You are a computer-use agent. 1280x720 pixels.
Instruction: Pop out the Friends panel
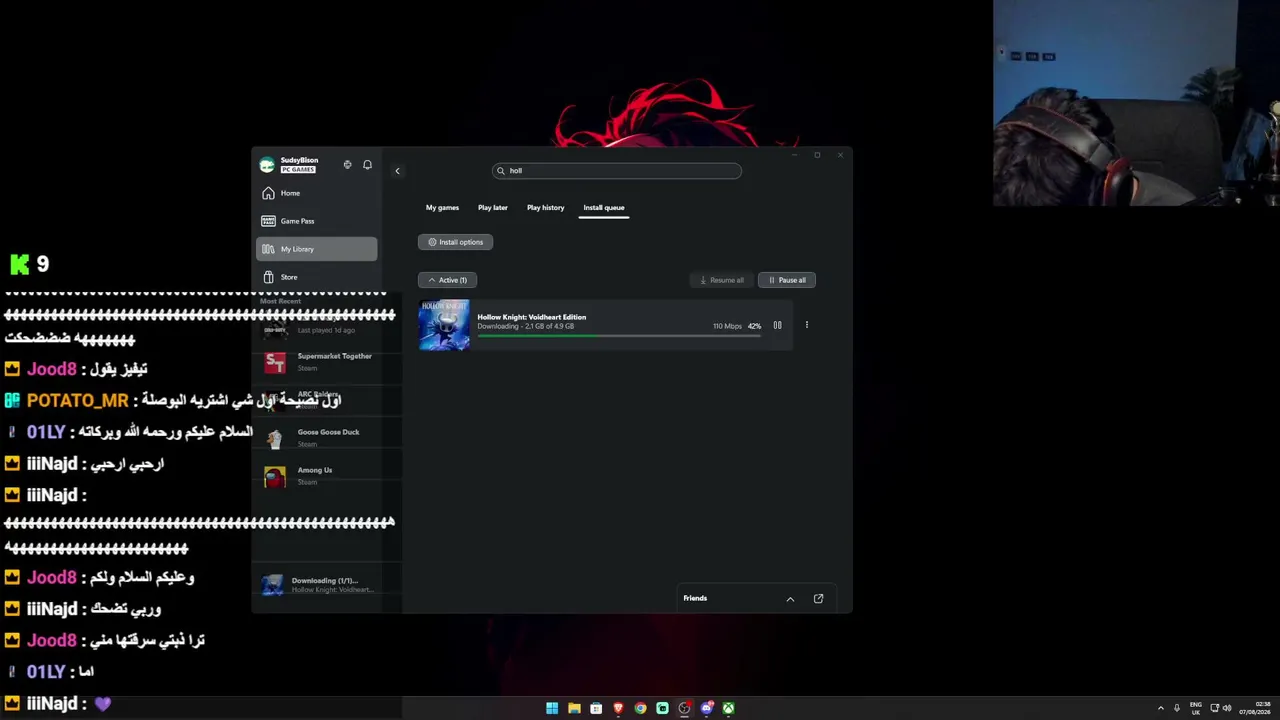coord(818,599)
